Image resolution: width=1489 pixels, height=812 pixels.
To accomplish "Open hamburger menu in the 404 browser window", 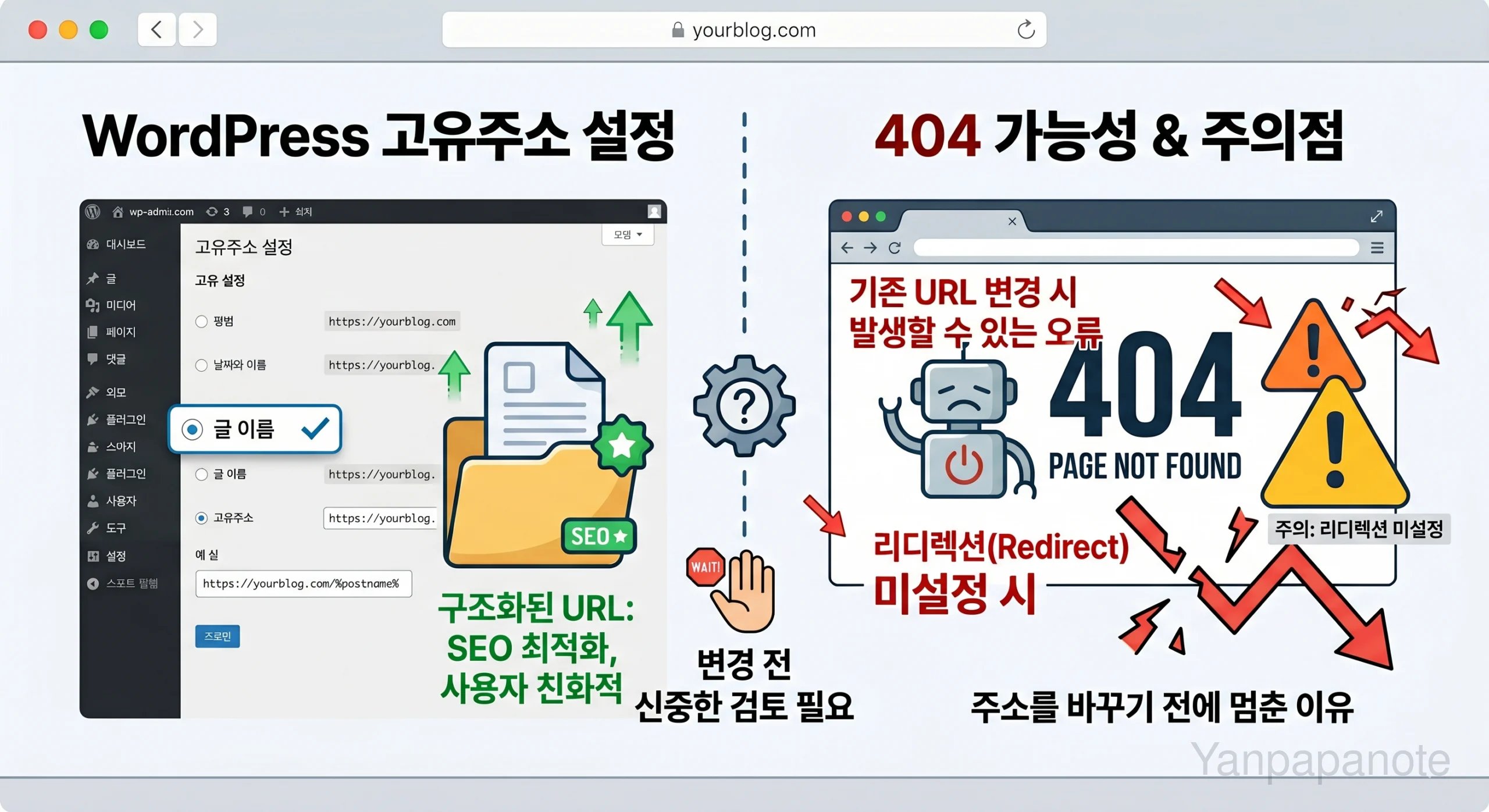I will point(1377,248).
